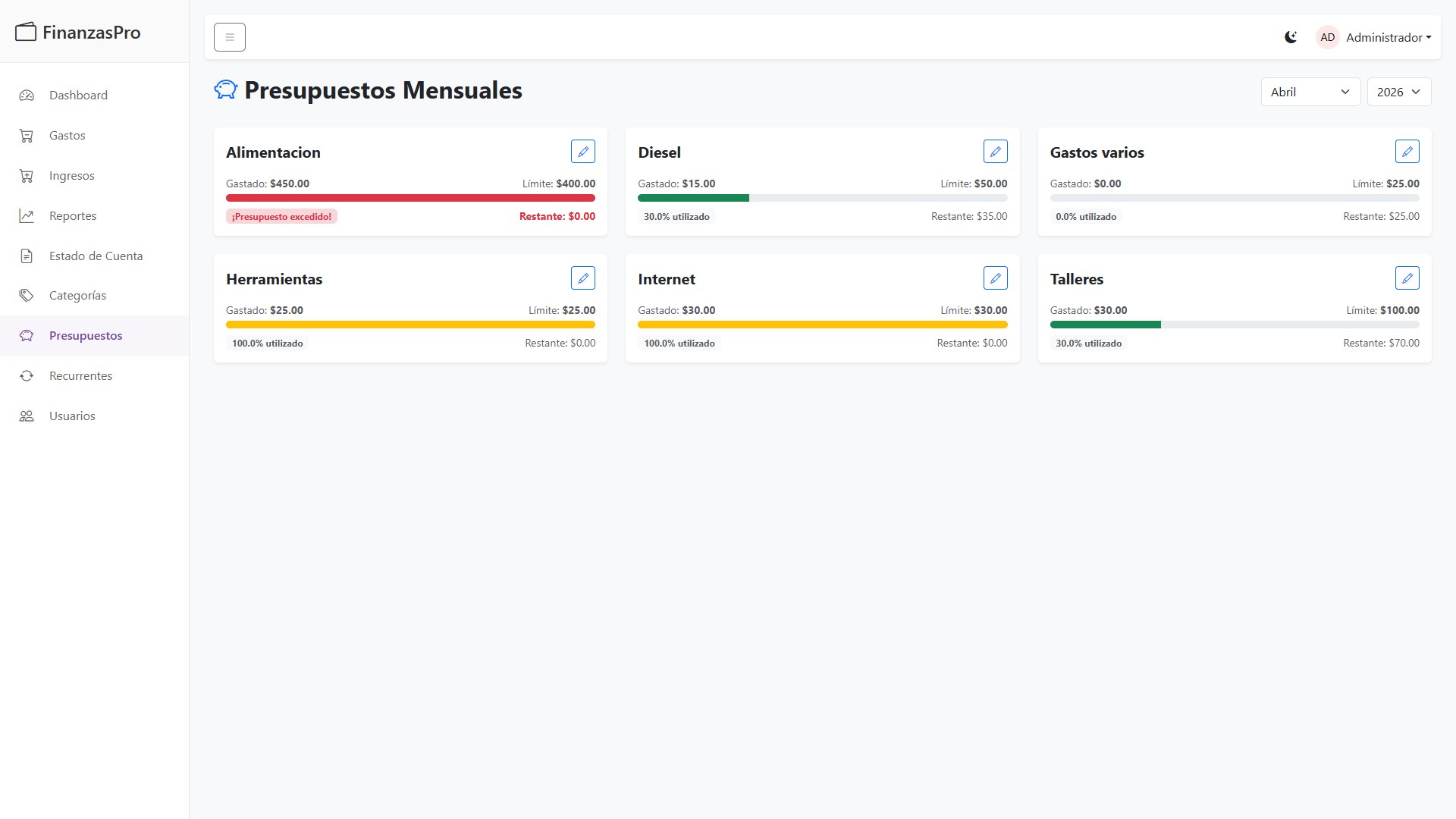
Task: Edit the Internet budget pencil icon
Action: pyautogui.click(x=995, y=278)
